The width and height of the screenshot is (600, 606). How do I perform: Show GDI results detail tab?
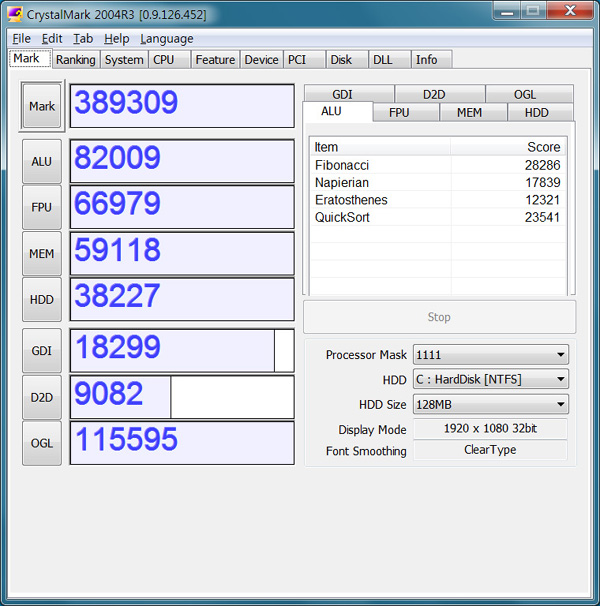349,94
